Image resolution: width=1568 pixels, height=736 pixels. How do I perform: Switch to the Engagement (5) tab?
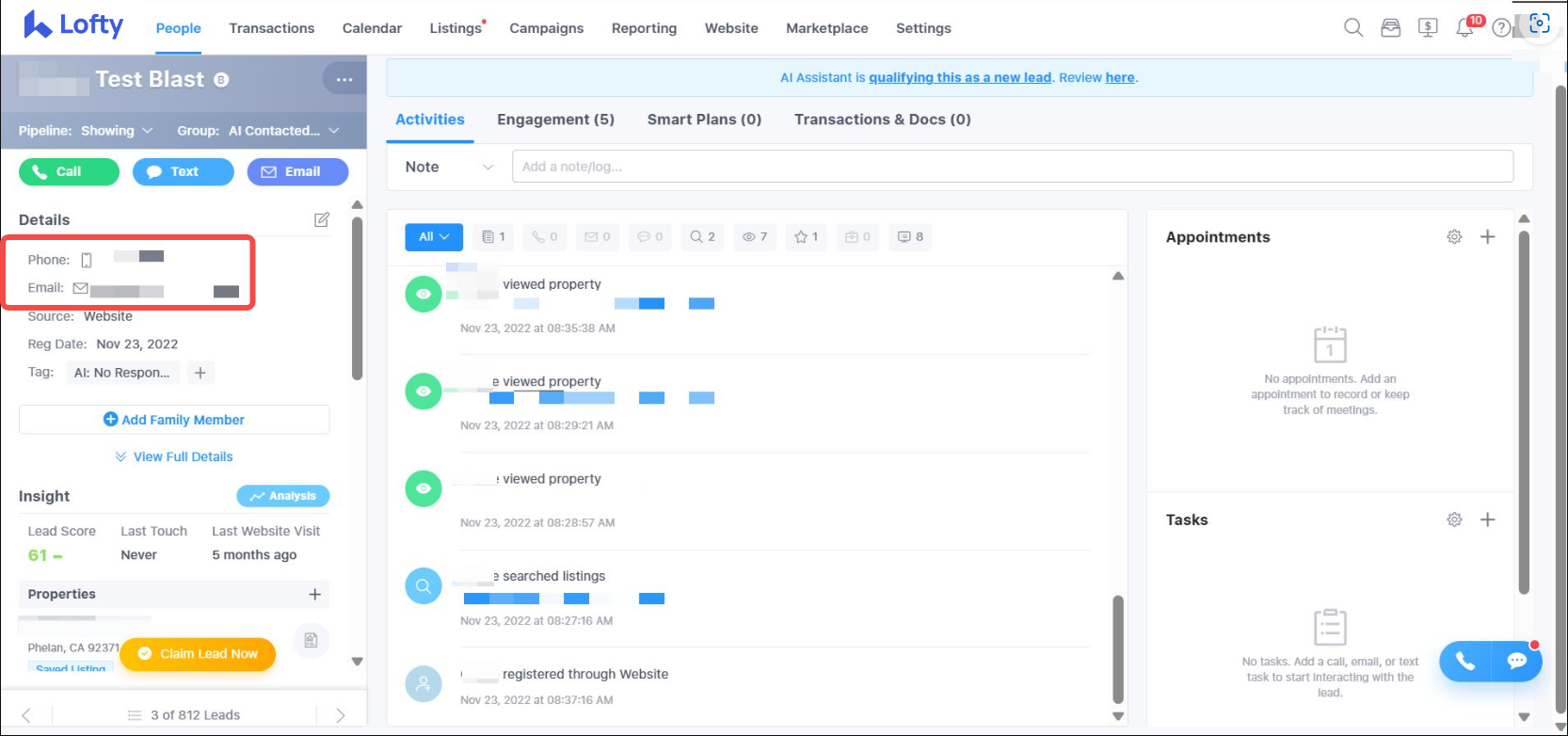[555, 120]
